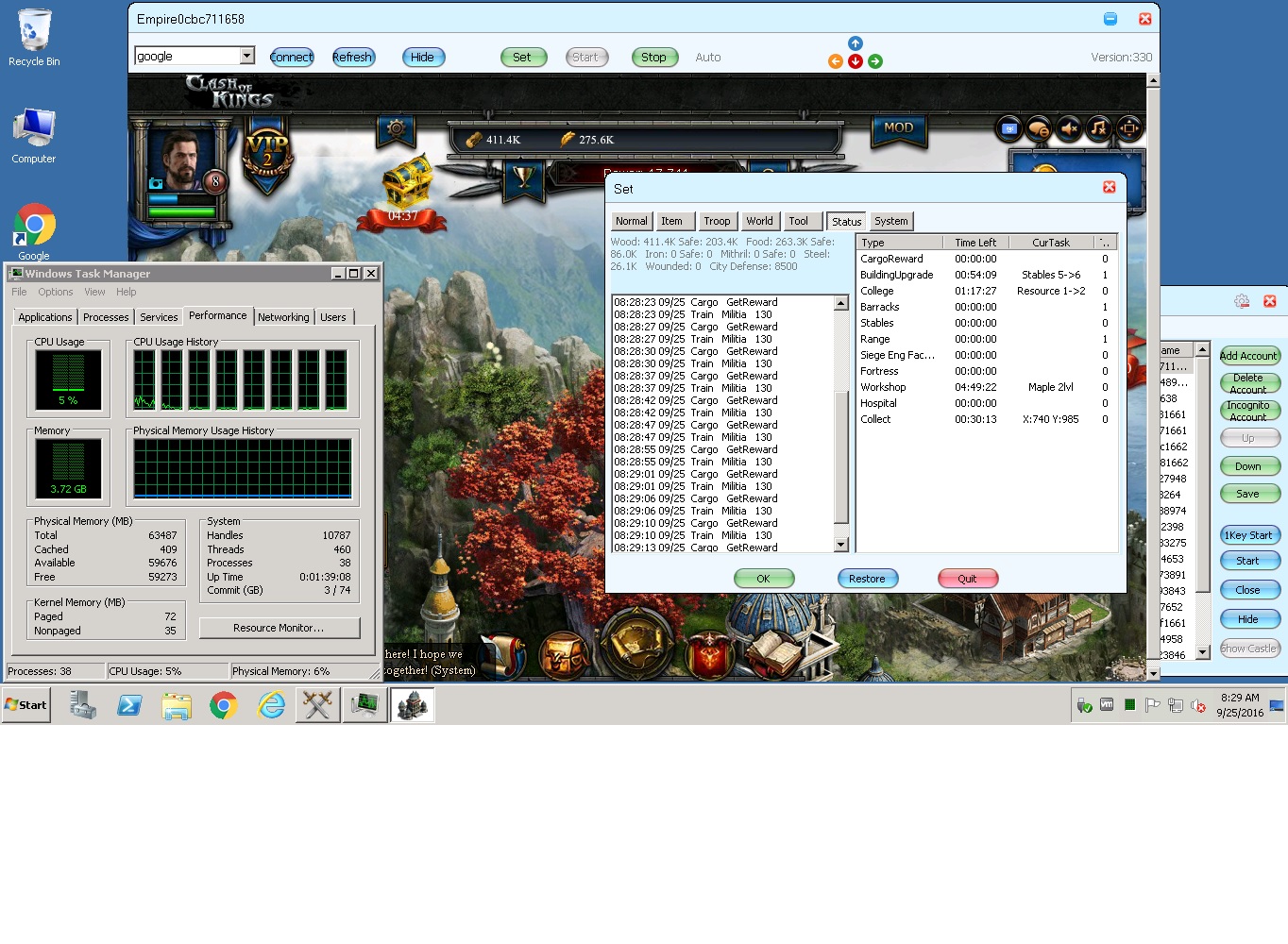Click the account list scroll down arrow
This screenshot has height=944, width=1288.
point(1203,651)
